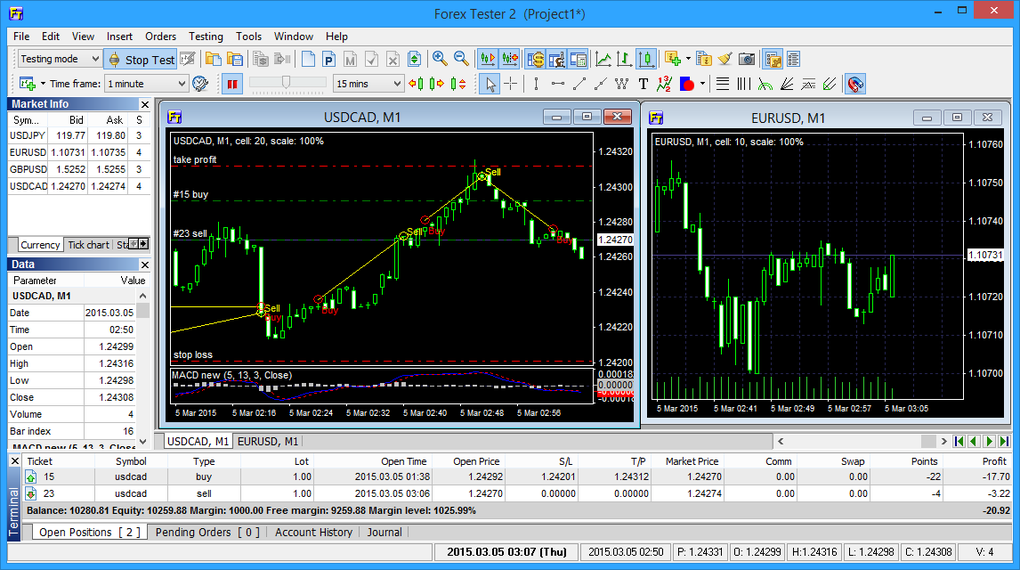Click the Save Project disk icon
The width and height of the screenshot is (1020, 570).
(235, 59)
